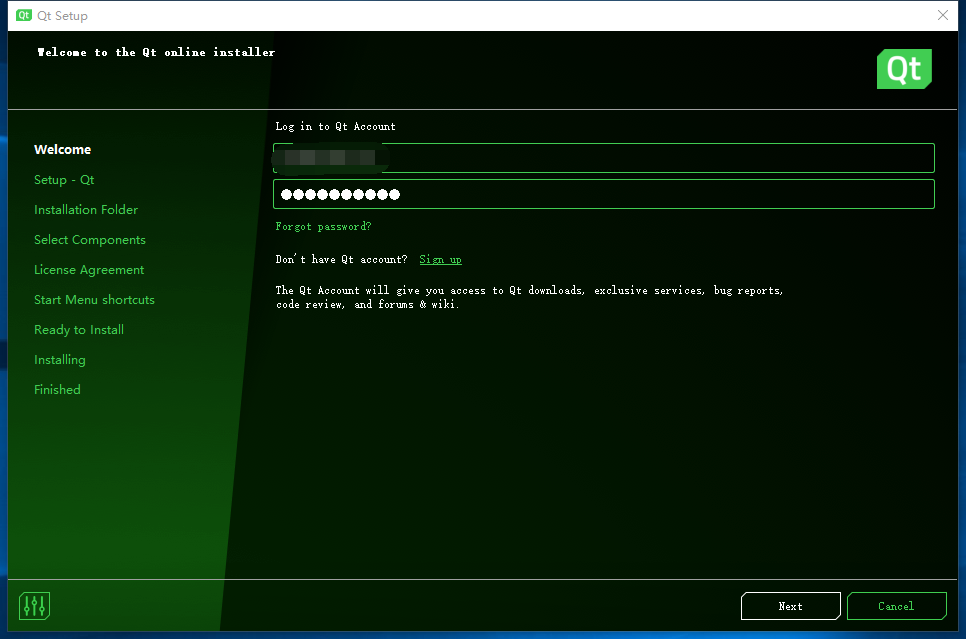Select the Ready to Install step
Viewport: 966px width, 639px height.
point(79,330)
